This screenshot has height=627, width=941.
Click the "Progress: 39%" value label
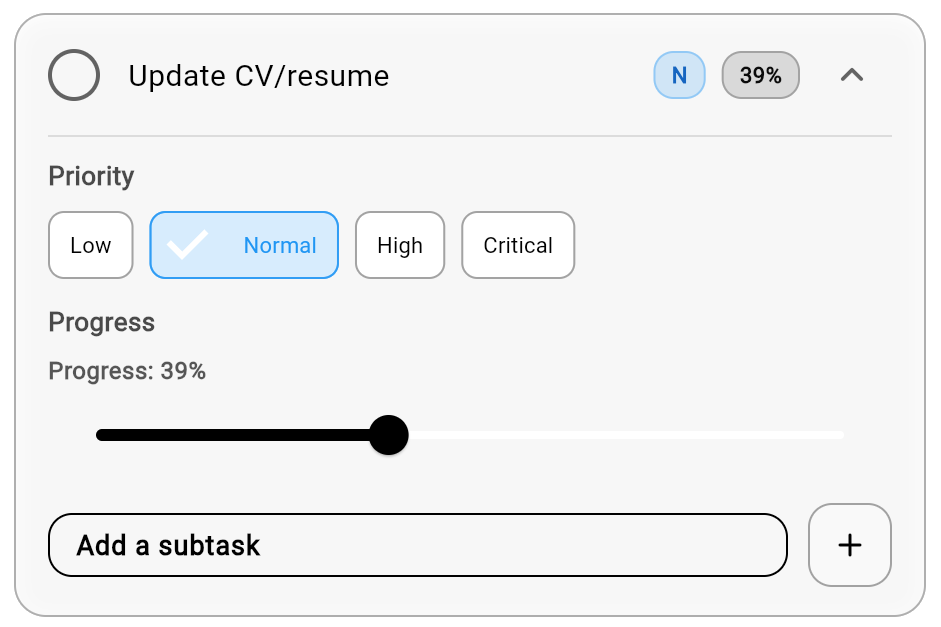pos(127,371)
